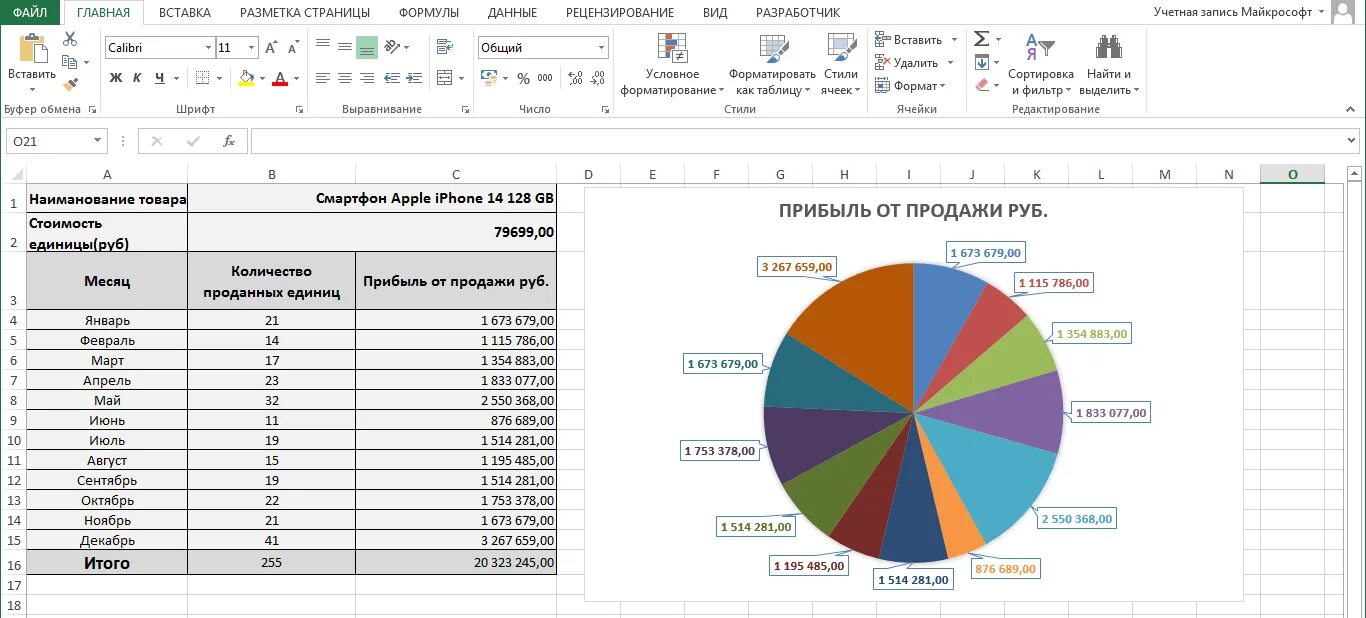This screenshot has width=1366, height=618.
Task: Open the font size 11 dropdown
Action: (251, 48)
